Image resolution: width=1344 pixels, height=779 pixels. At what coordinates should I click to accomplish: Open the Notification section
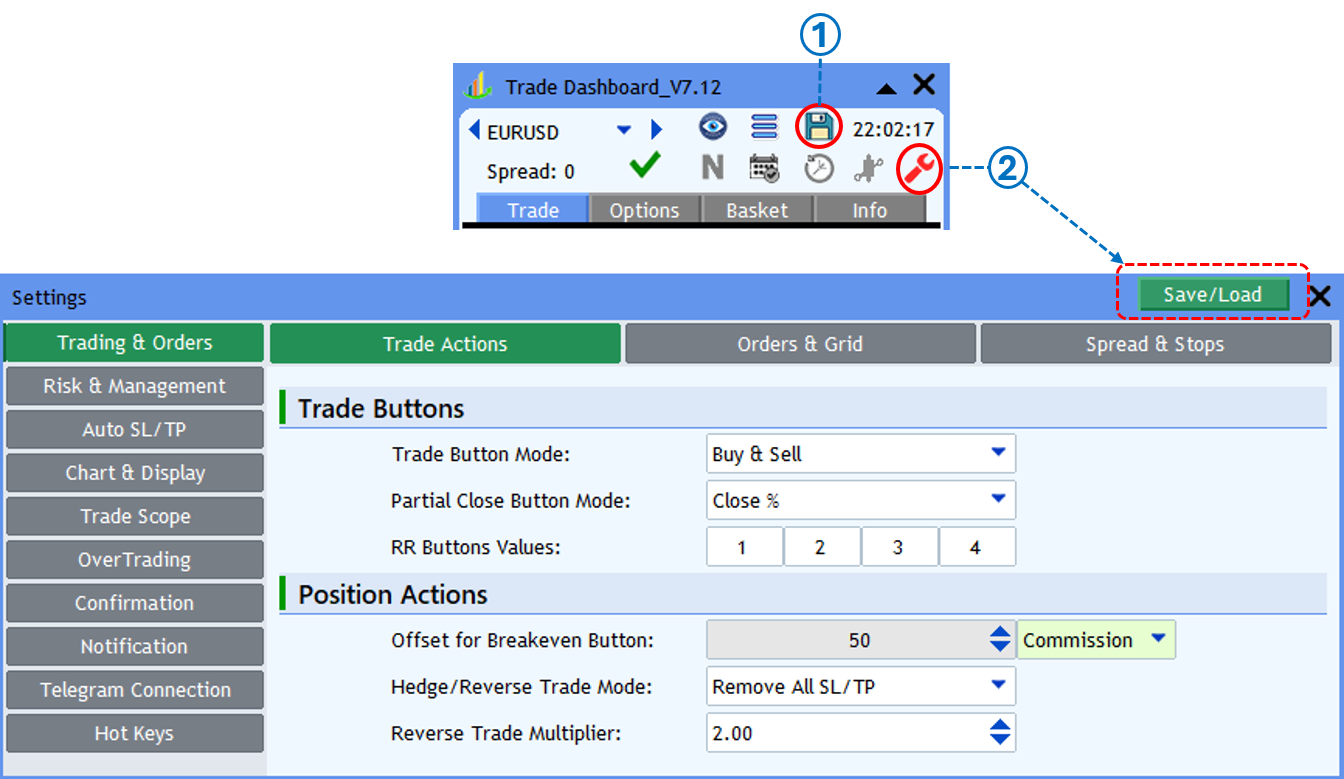[134, 646]
